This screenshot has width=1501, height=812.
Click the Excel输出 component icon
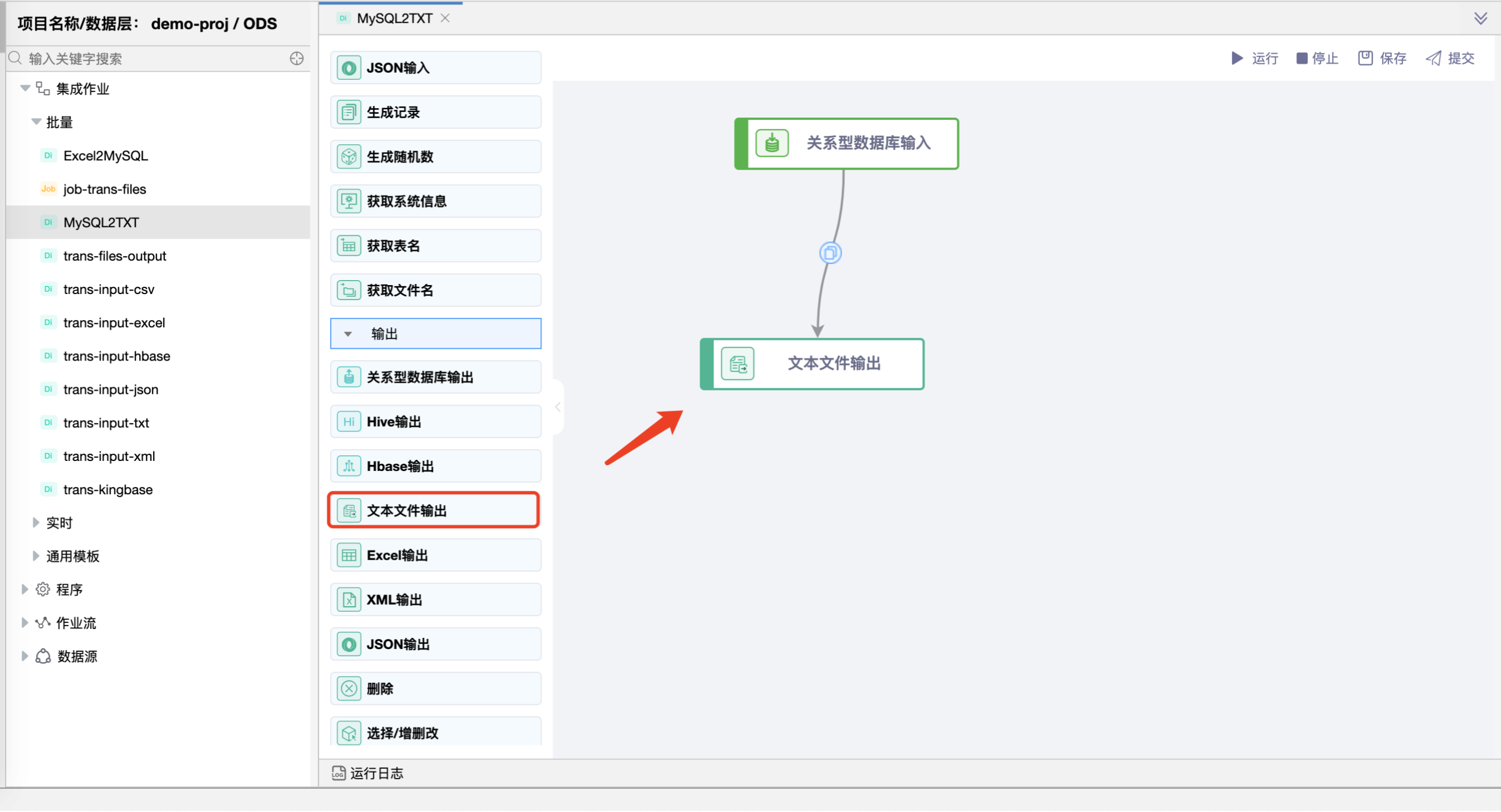(x=349, y=555)
